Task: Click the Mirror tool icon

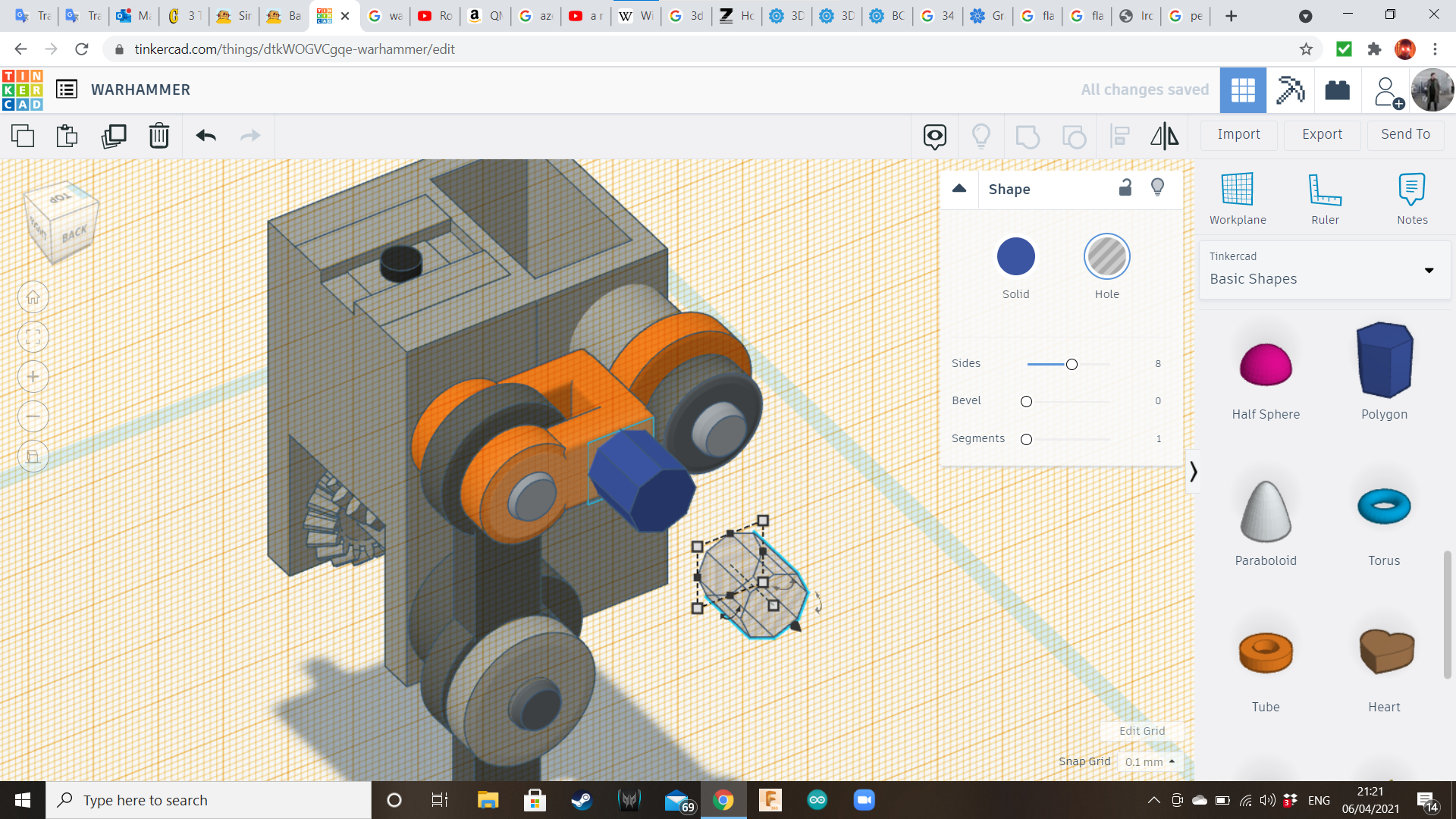Action: (x=1164, y=136)
